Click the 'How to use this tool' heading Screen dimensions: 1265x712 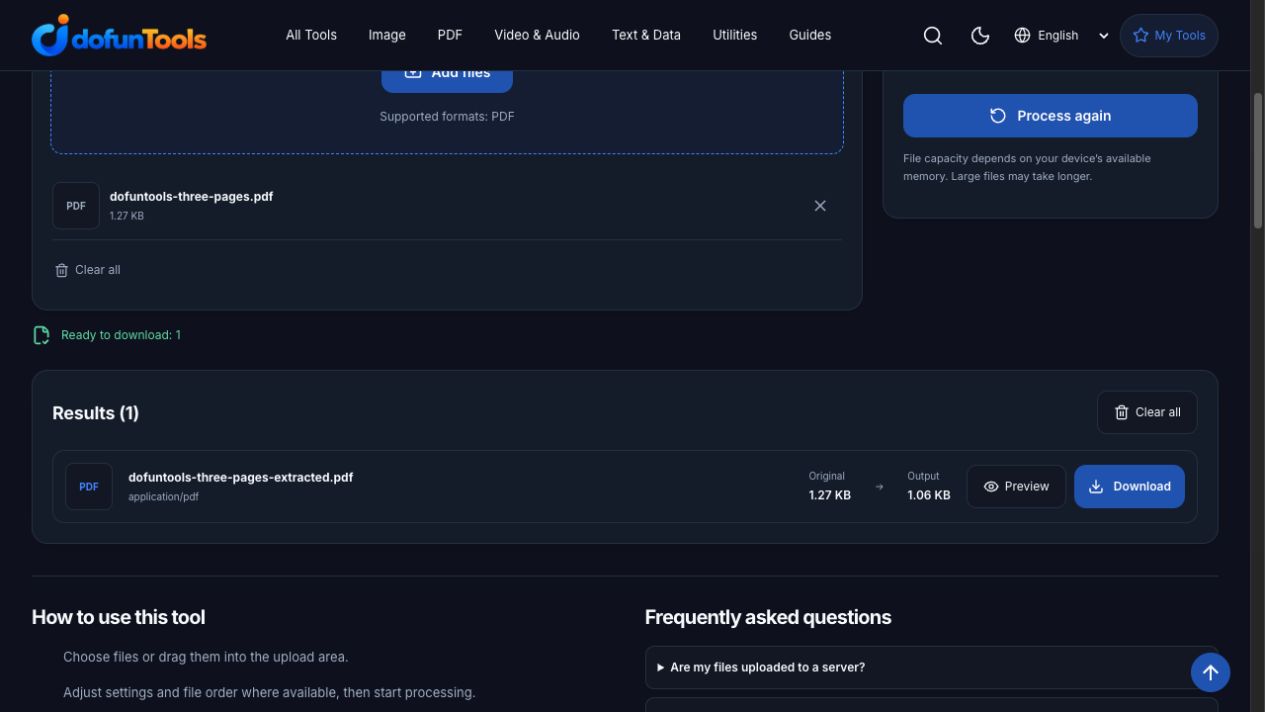pyautogui.click(x=119, y=618)
